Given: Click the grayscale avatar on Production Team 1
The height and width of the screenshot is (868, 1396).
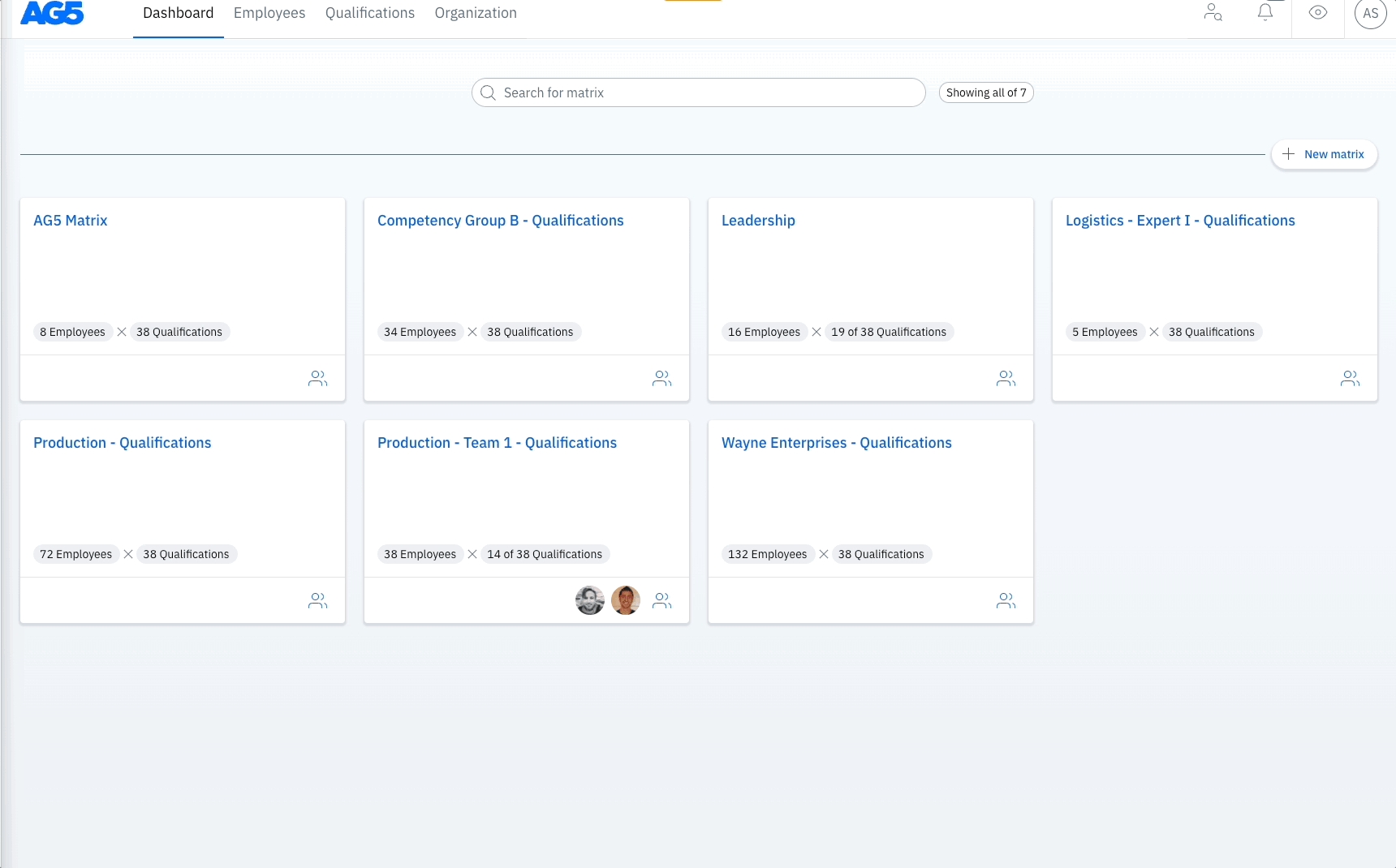Looking at the screenshot, I should (590, 600).
